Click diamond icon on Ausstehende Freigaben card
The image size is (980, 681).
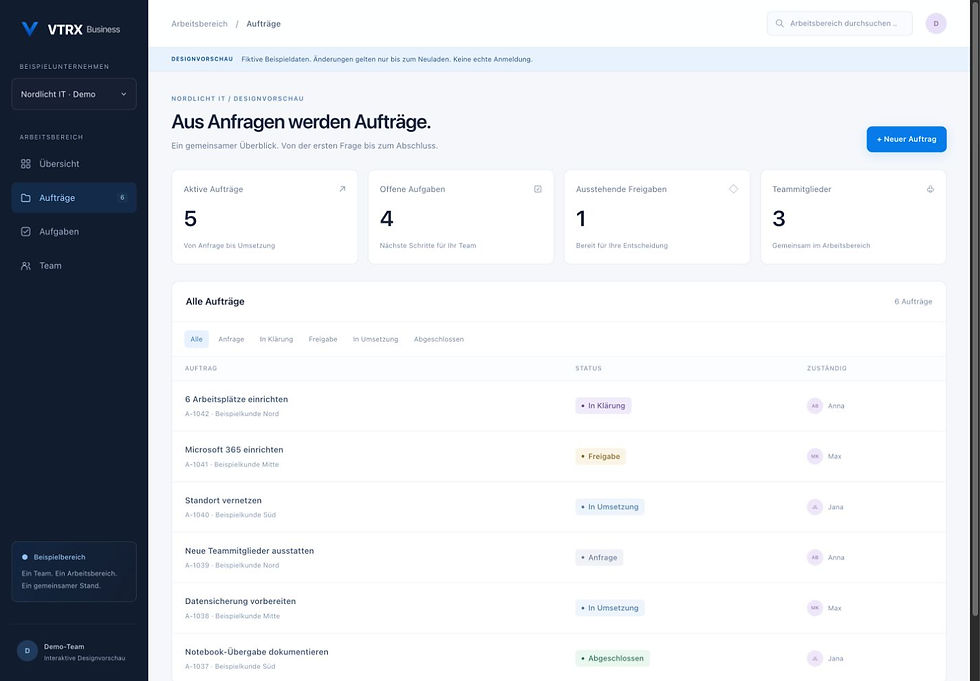pos(733,189)
